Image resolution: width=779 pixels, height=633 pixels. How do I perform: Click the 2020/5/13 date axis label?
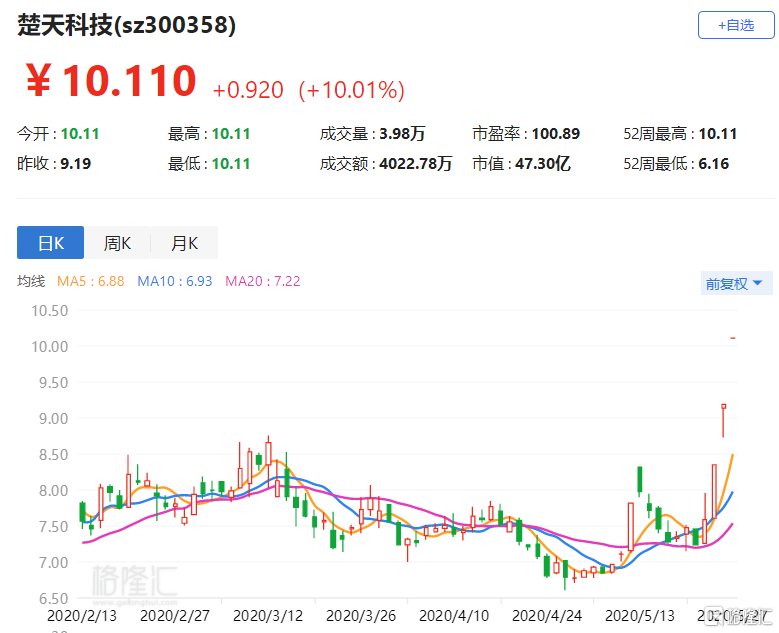point(640,616)
